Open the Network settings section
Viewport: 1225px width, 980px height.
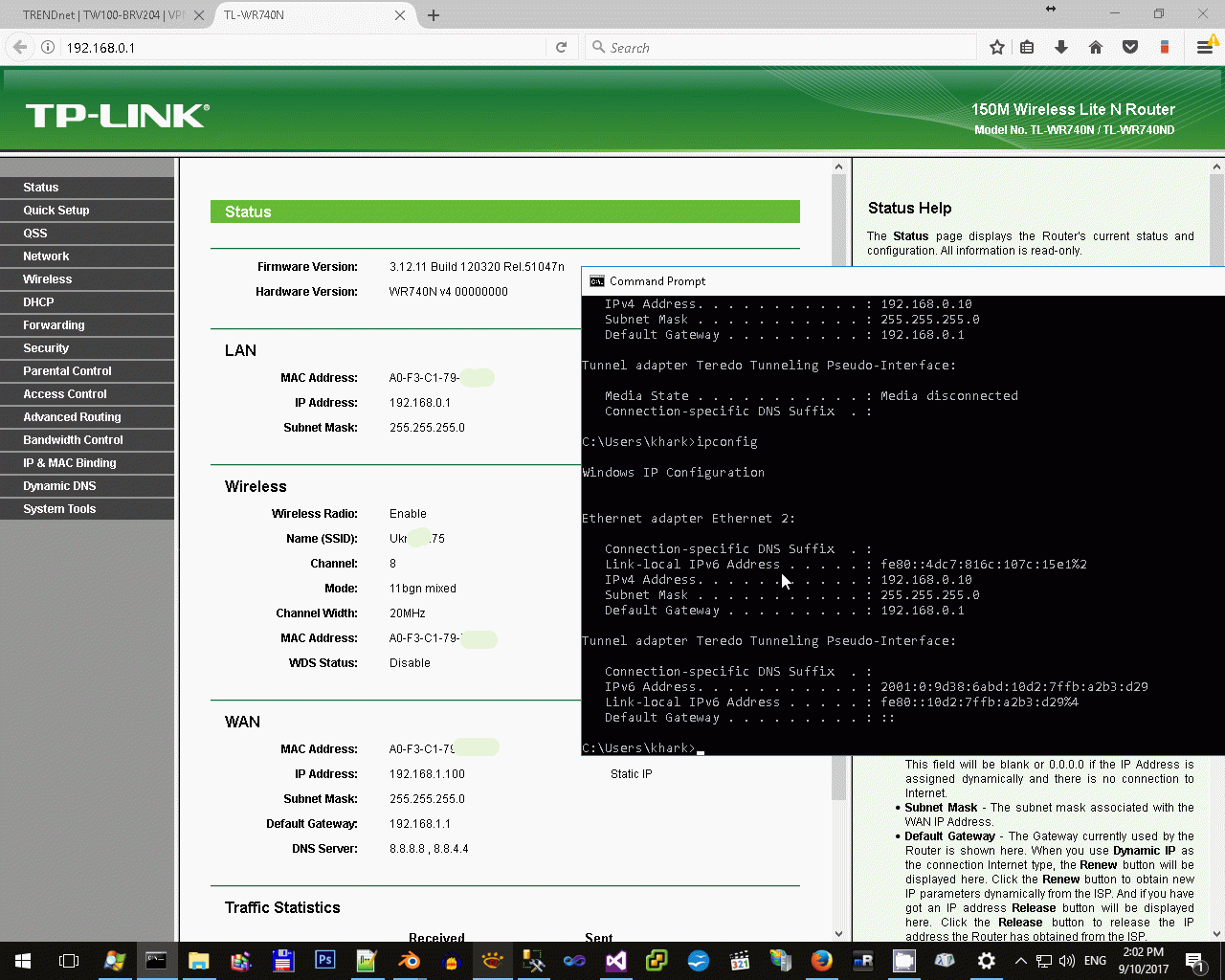(x=87, y=256)
